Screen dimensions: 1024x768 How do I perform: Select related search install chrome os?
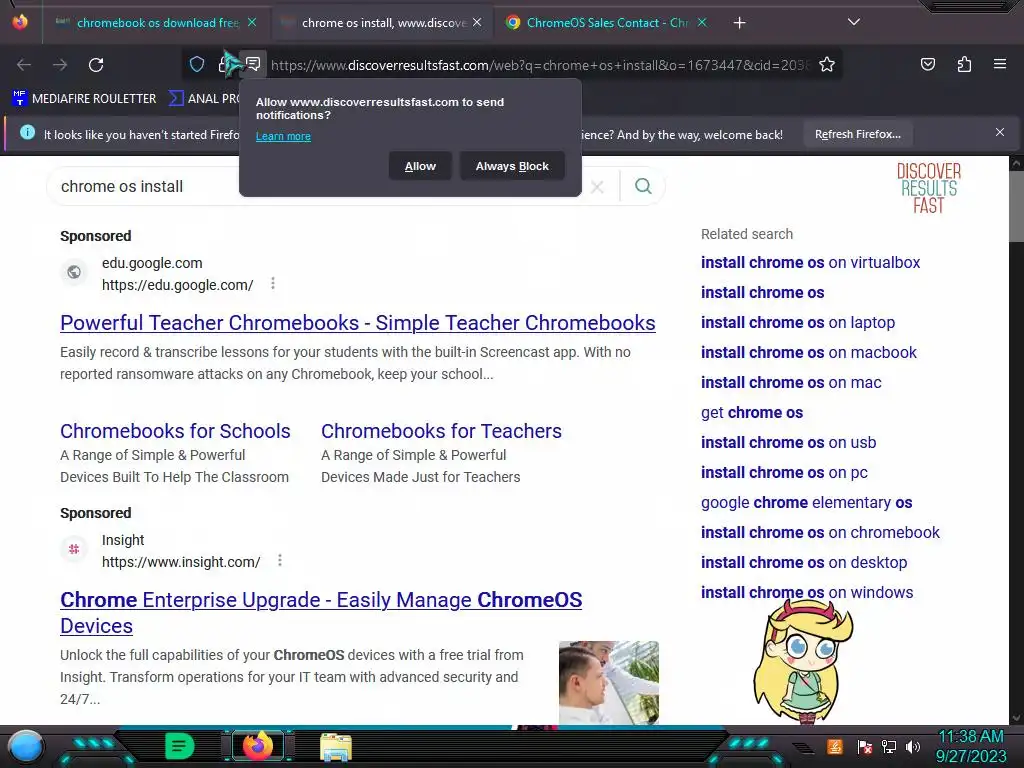(762, 293)
